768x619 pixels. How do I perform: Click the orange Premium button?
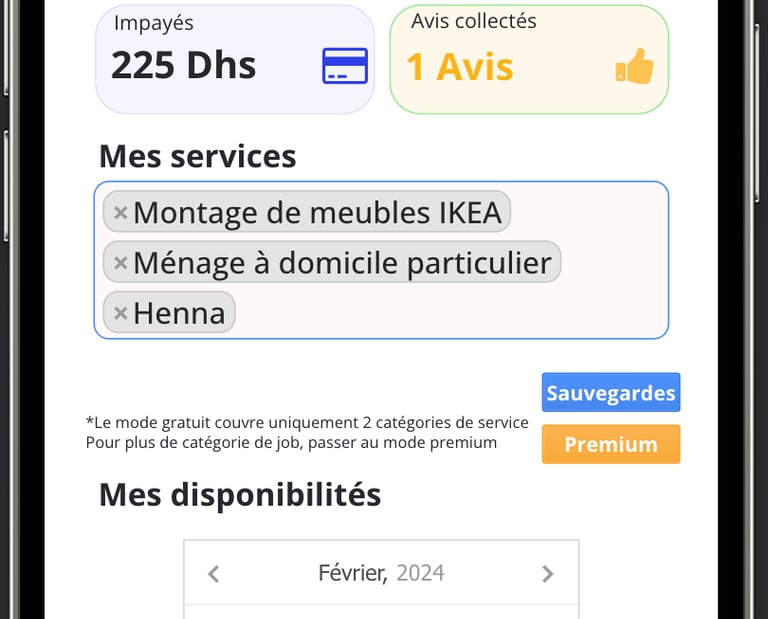click(611, 444)
